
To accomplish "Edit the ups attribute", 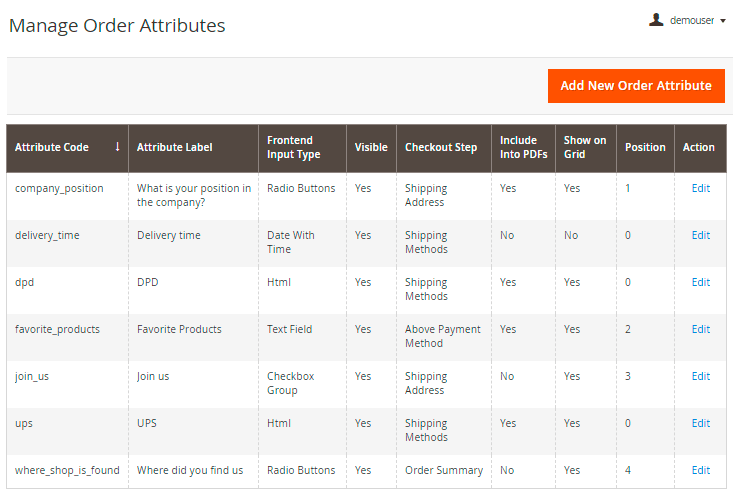I will (x=701, y=423).
